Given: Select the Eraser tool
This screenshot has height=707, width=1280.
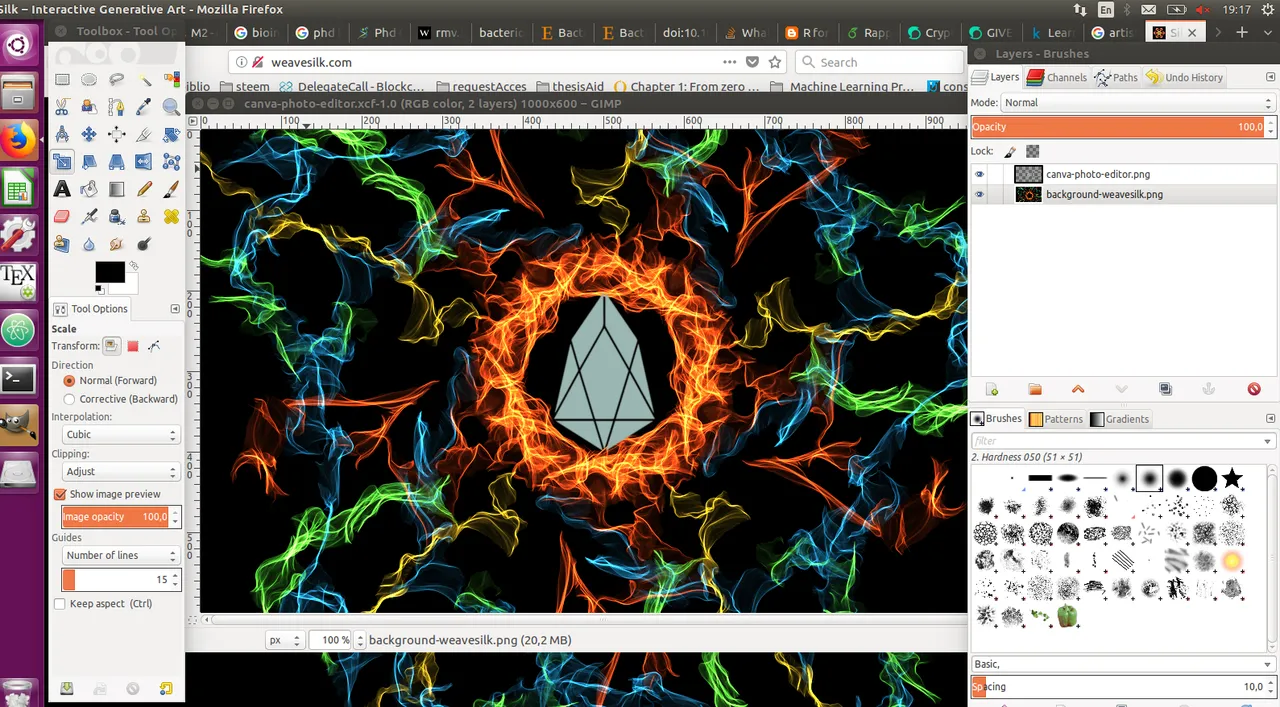Looking at the screenshot, I should point(62,215).
